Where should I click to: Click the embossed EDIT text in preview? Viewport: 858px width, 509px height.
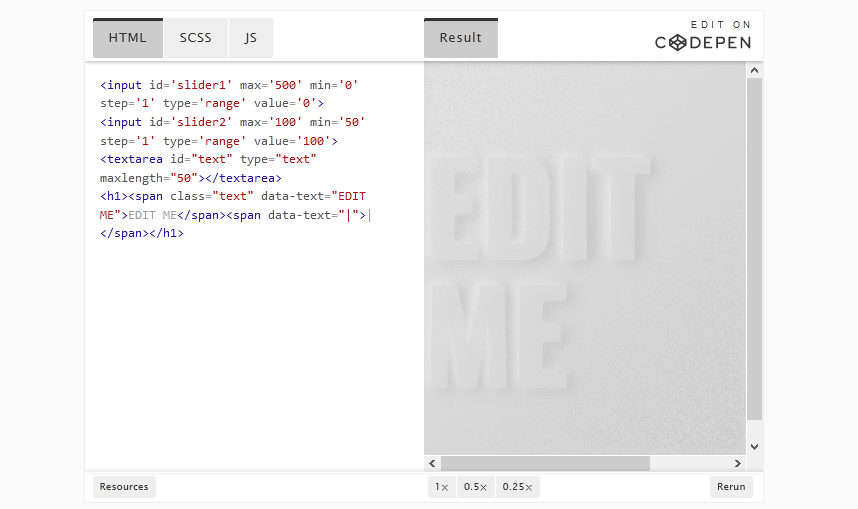pos(537,209)
